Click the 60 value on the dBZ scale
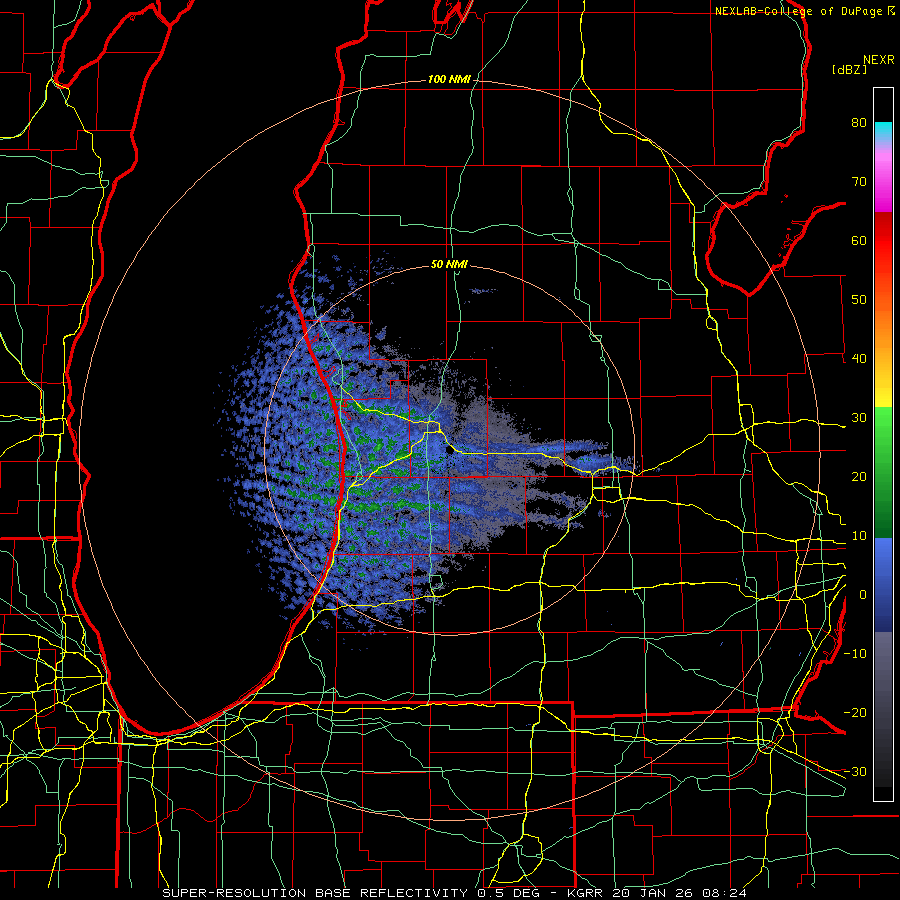 pos(859,240)
